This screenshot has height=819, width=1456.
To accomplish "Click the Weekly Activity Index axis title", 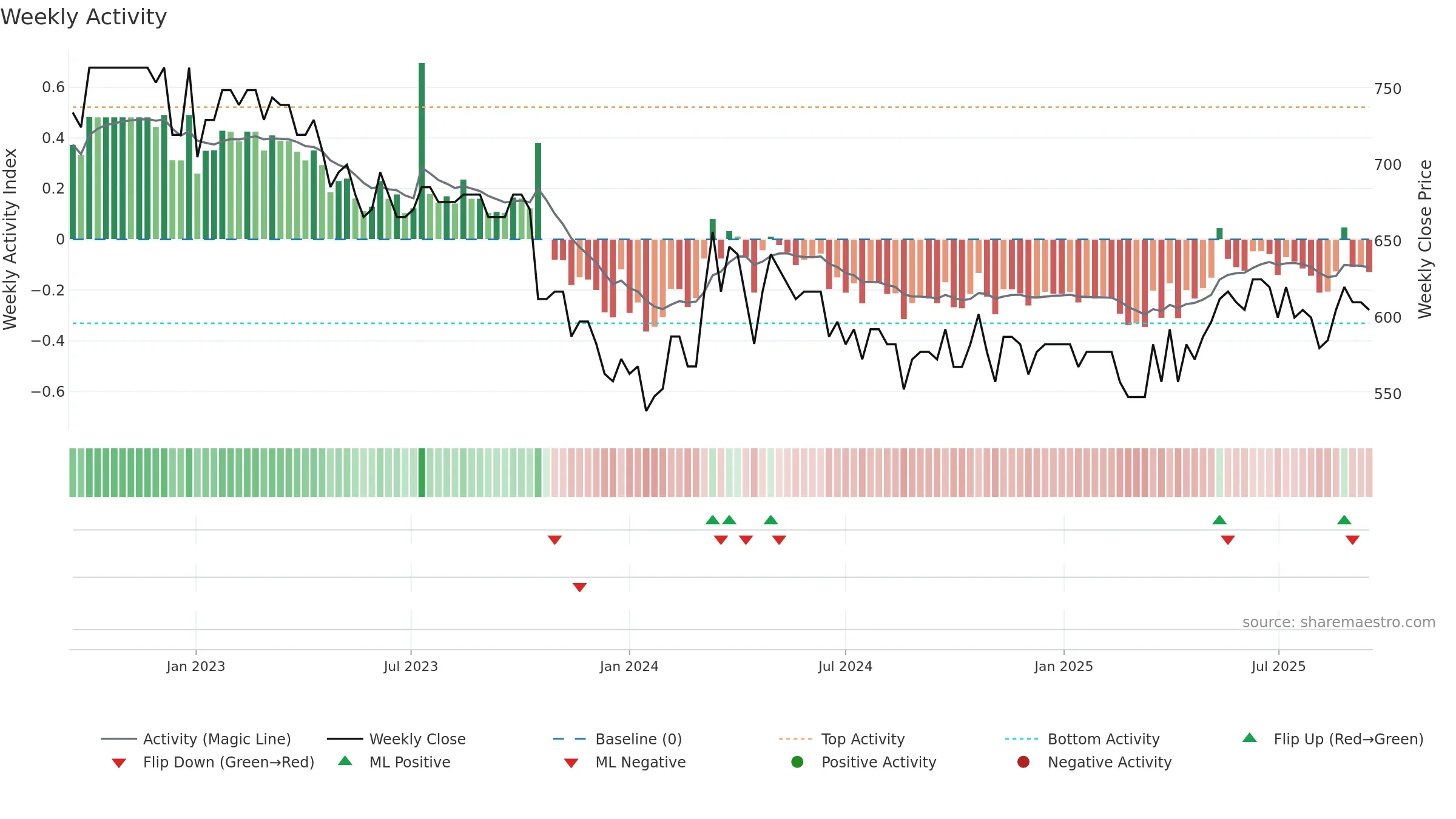I will point(10,239).
